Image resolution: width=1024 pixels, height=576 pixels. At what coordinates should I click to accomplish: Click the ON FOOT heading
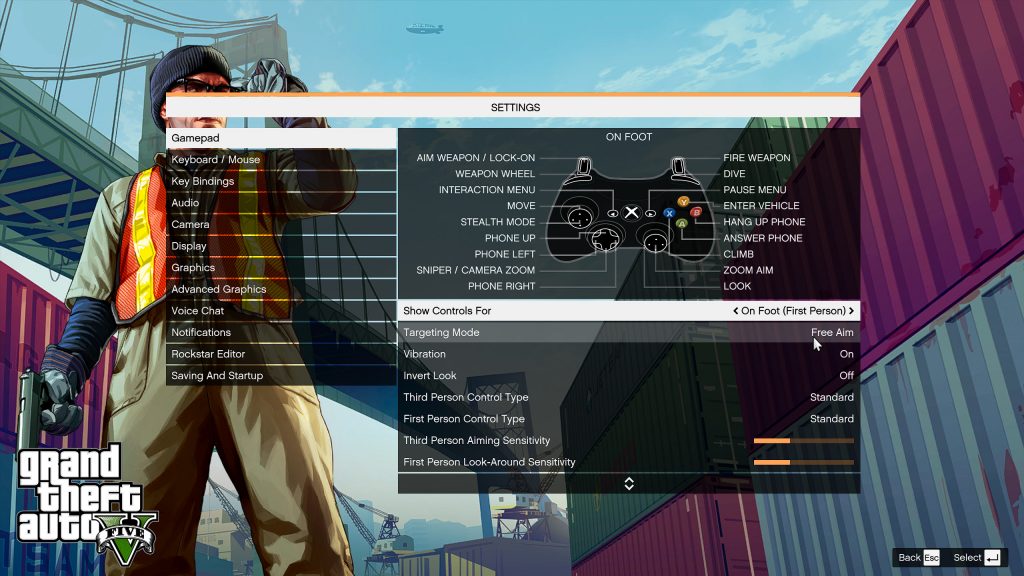(629, 137)
